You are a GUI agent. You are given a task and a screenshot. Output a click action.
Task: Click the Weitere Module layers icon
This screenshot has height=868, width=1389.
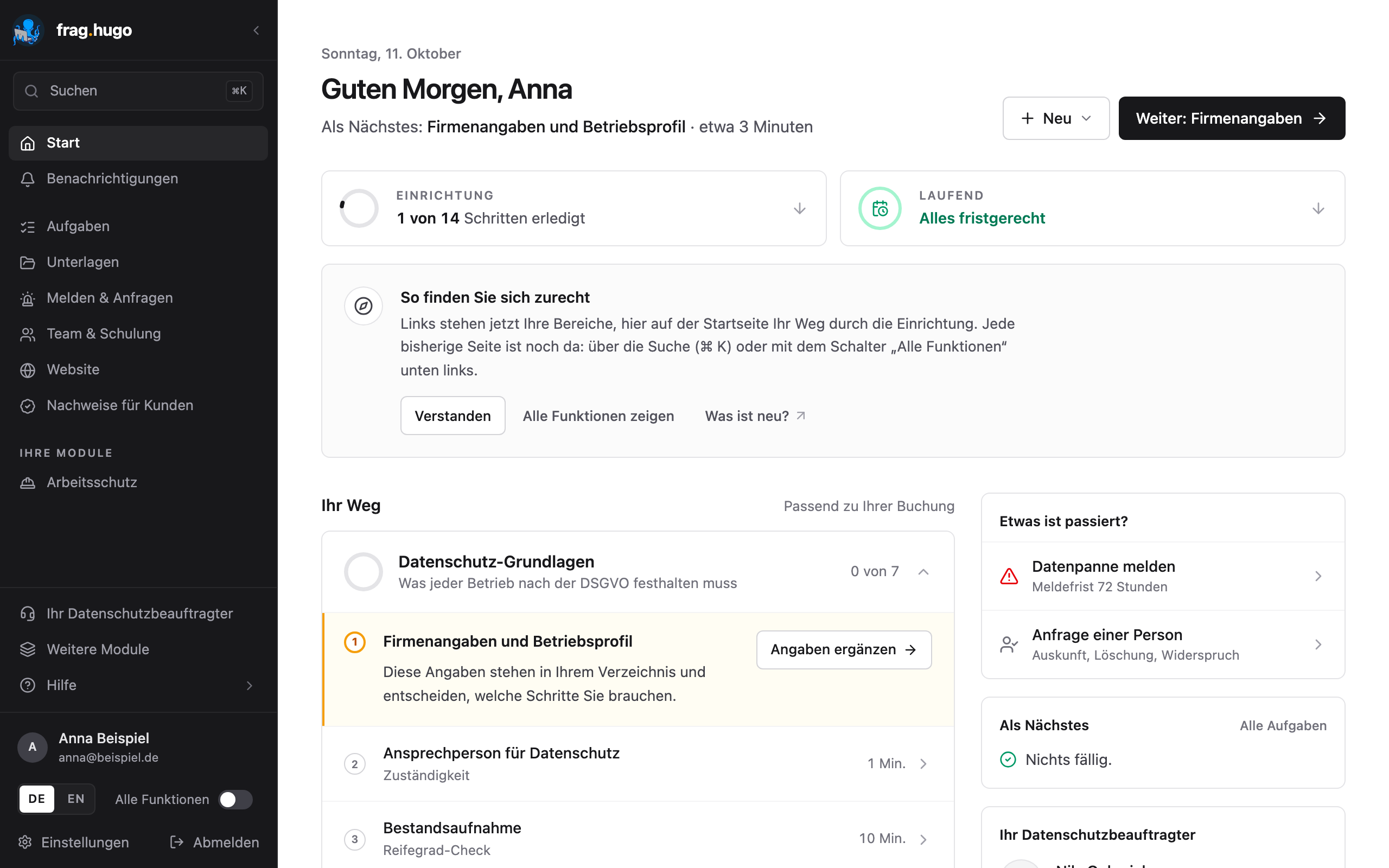(28, 649)
